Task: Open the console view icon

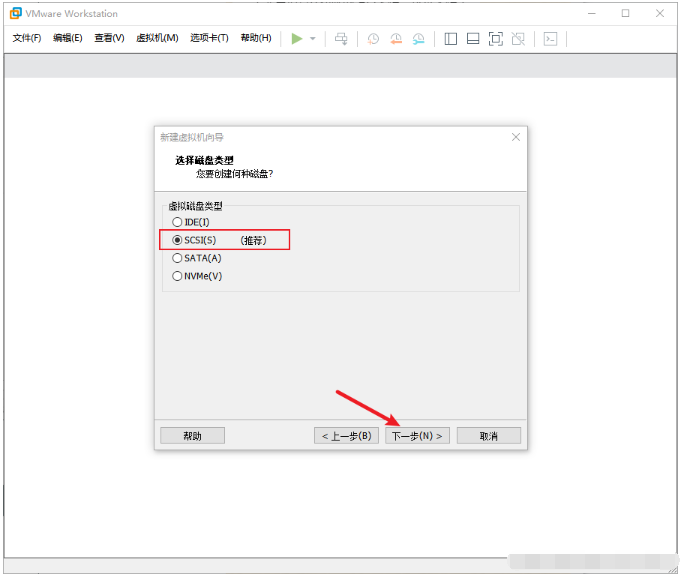Action: pyautogui.click(x=550, y=38)
